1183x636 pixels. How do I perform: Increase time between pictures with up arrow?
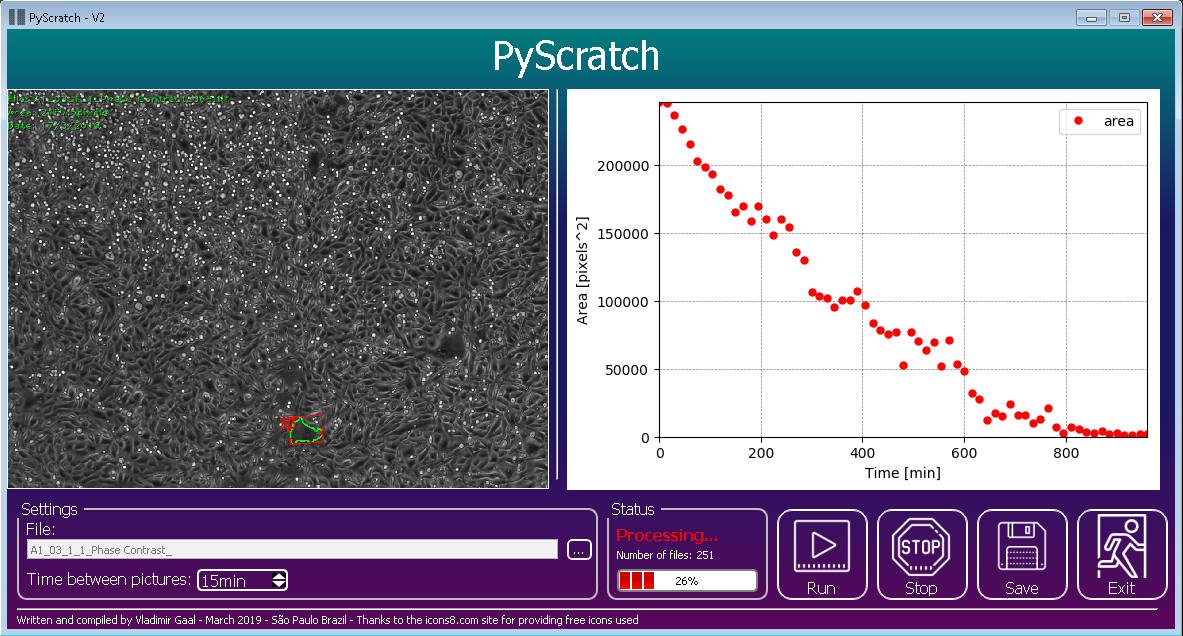click(279, 575)
